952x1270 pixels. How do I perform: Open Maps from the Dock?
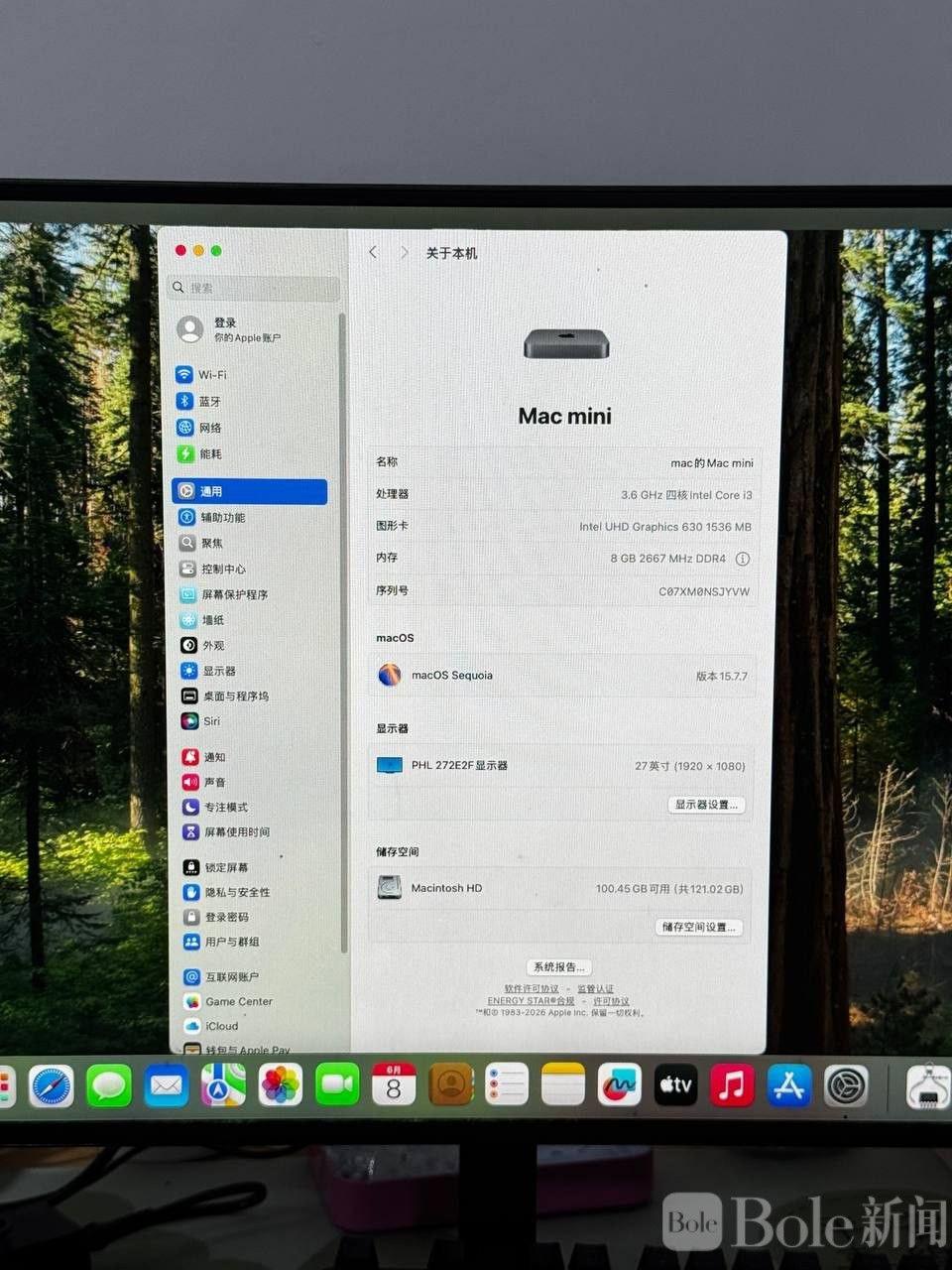point(223,1085)
